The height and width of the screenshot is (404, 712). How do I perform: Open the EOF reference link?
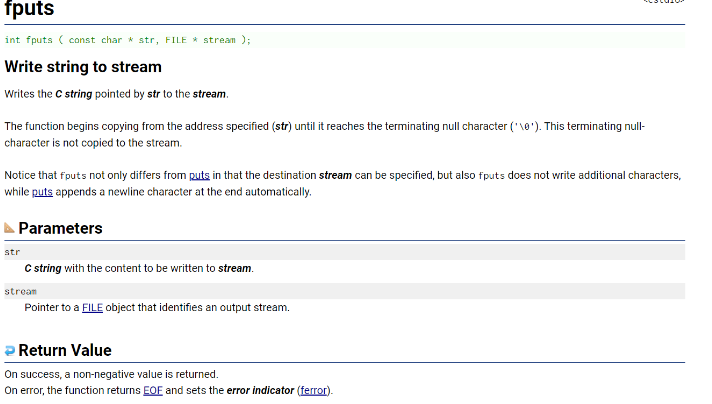(153, 390)
